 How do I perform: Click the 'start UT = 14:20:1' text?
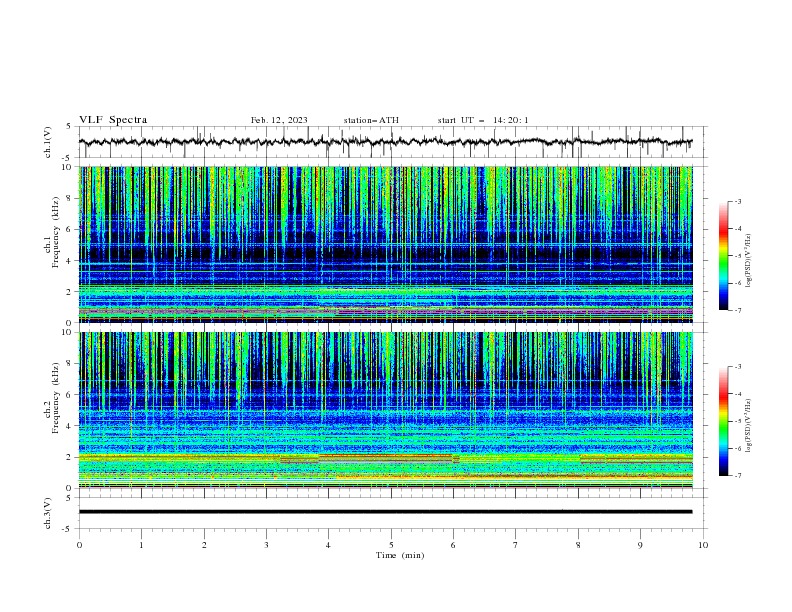tap(483, 120)
